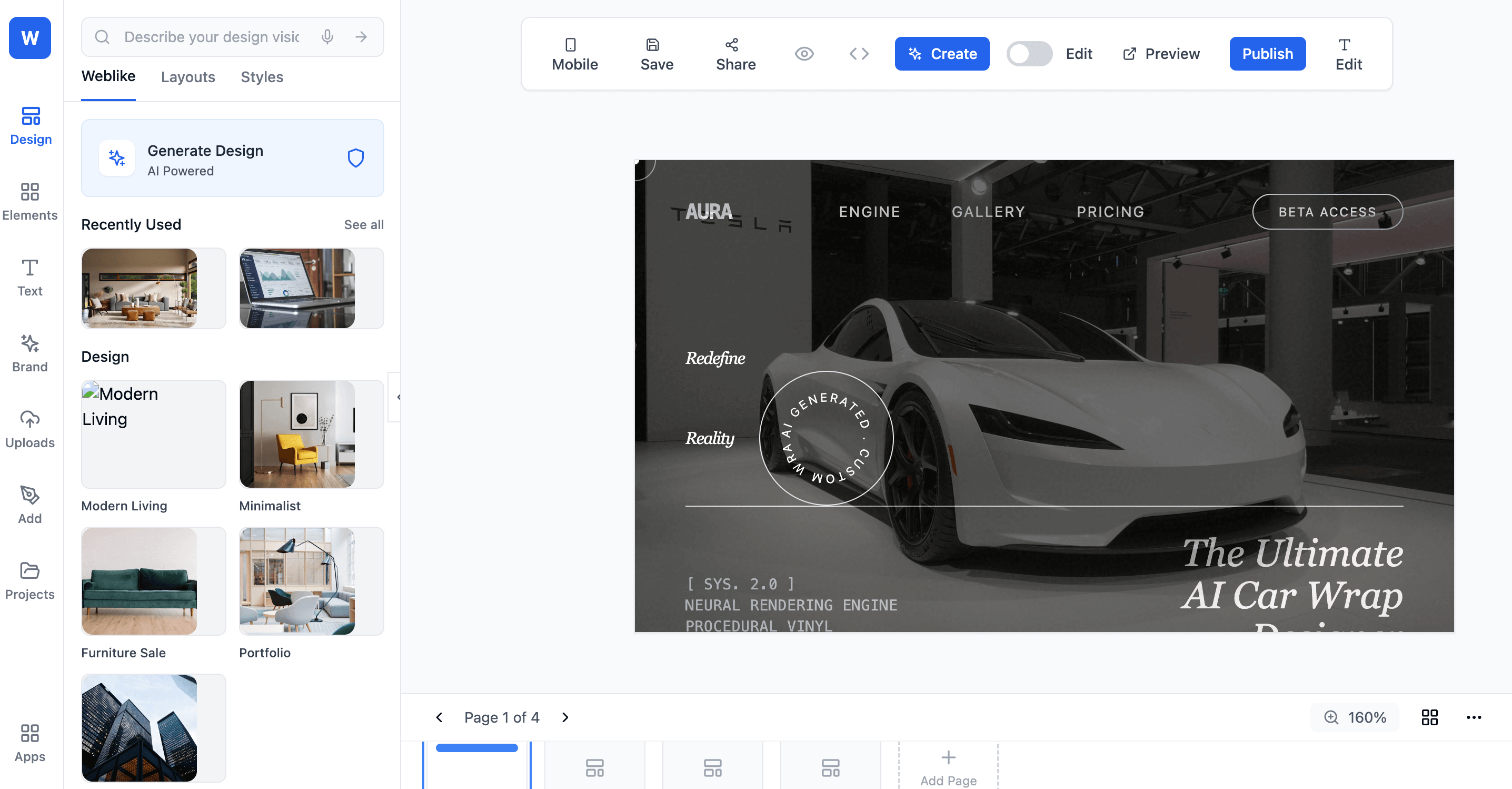Switch to the Layouts tab
1512x789 pixels.
[188, 77]
